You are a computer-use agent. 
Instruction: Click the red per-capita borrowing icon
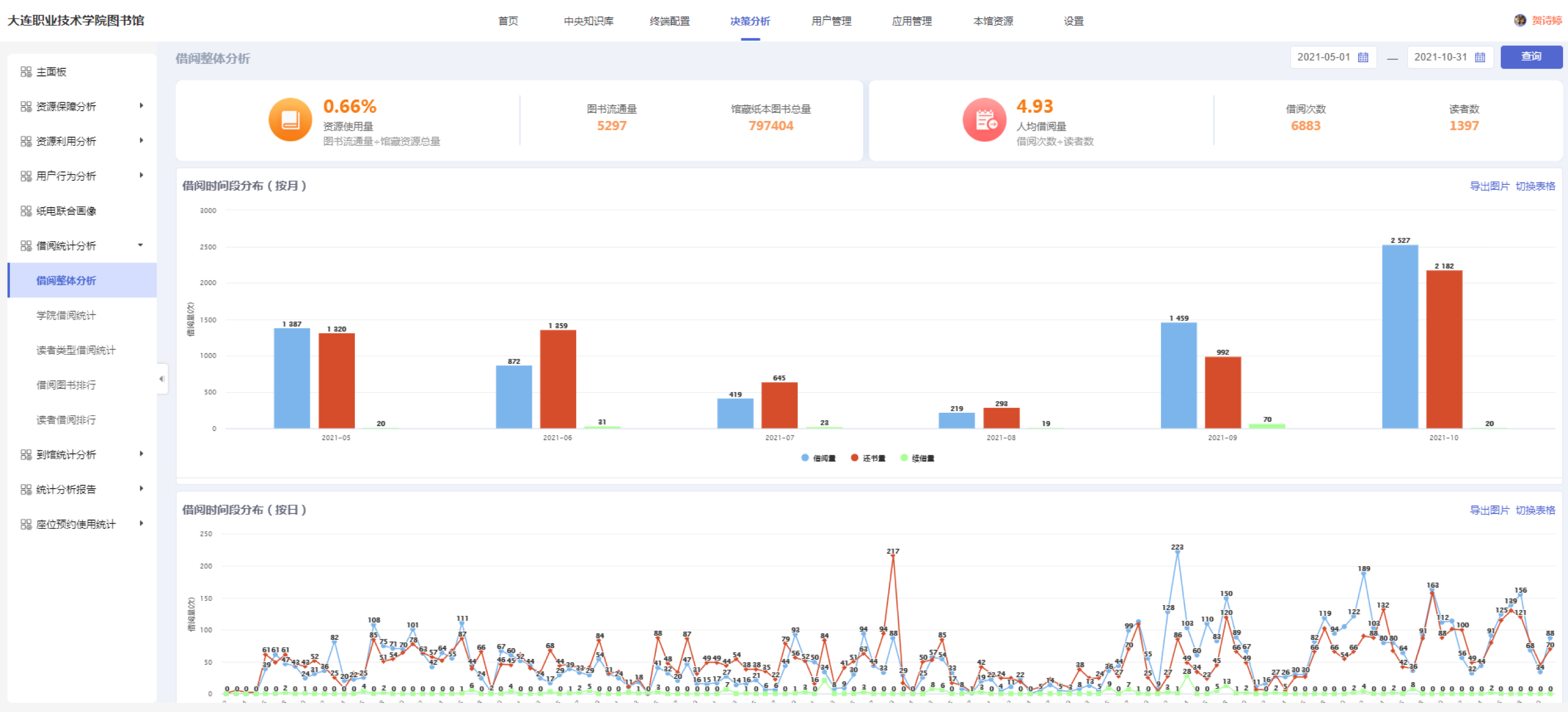(984, 120)
